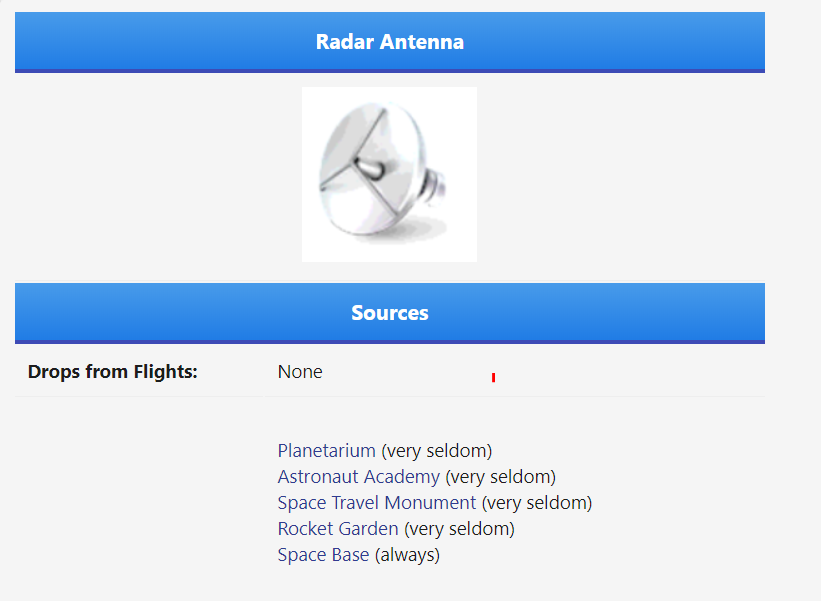Click the Drops from Flights label
821x601 pixels.
(x=113, y=372)
